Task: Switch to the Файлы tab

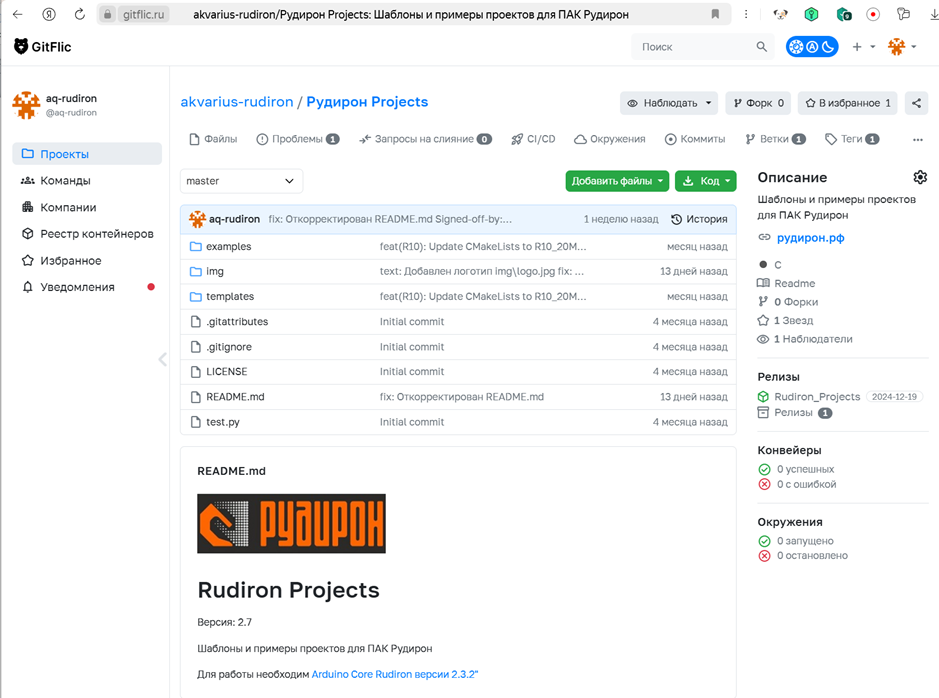Action: (x=213, y=139)
